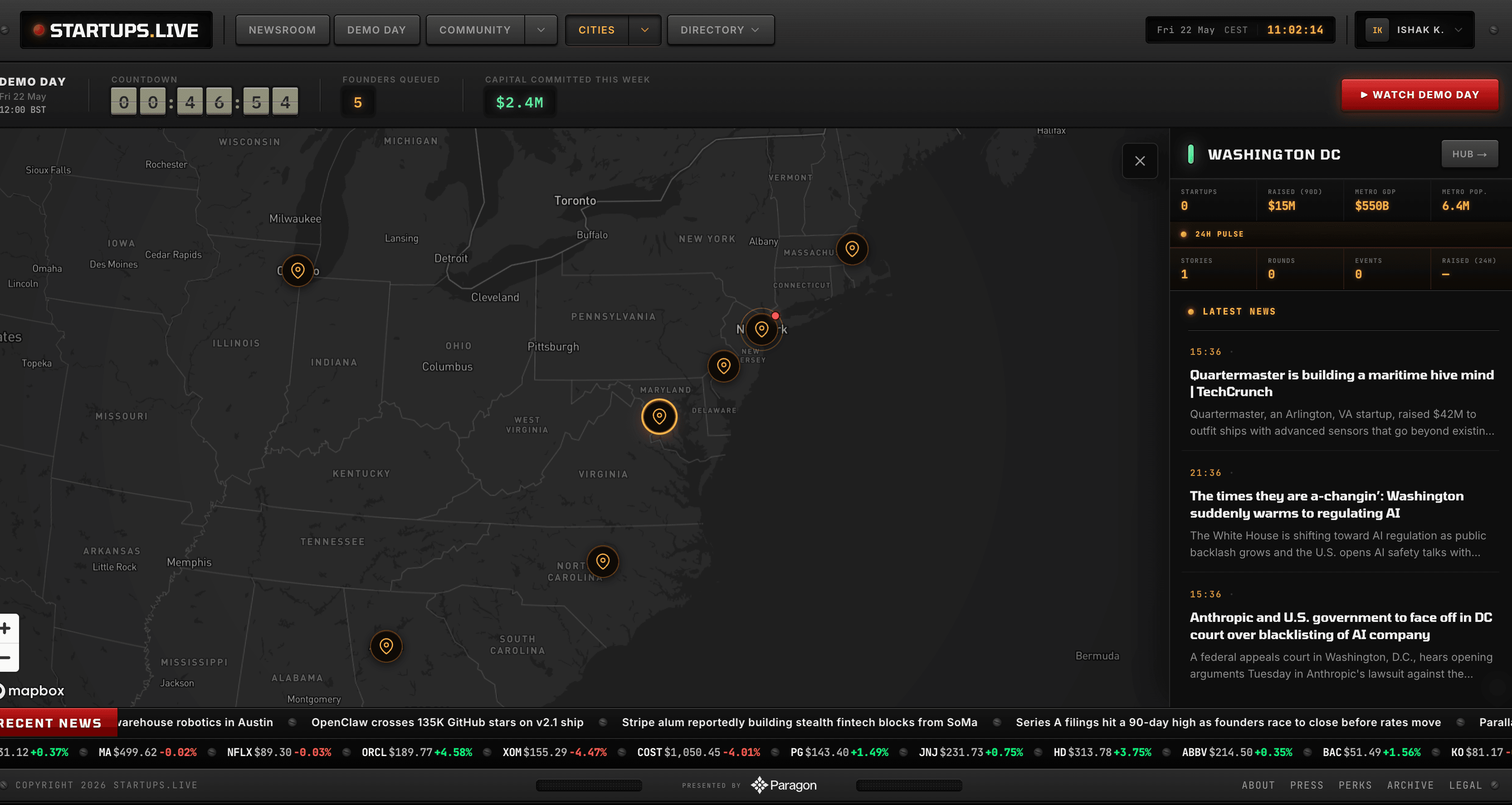Open the Stripe alum stealth fintech headline
The image size is (1512, 805).
[800, 722]
